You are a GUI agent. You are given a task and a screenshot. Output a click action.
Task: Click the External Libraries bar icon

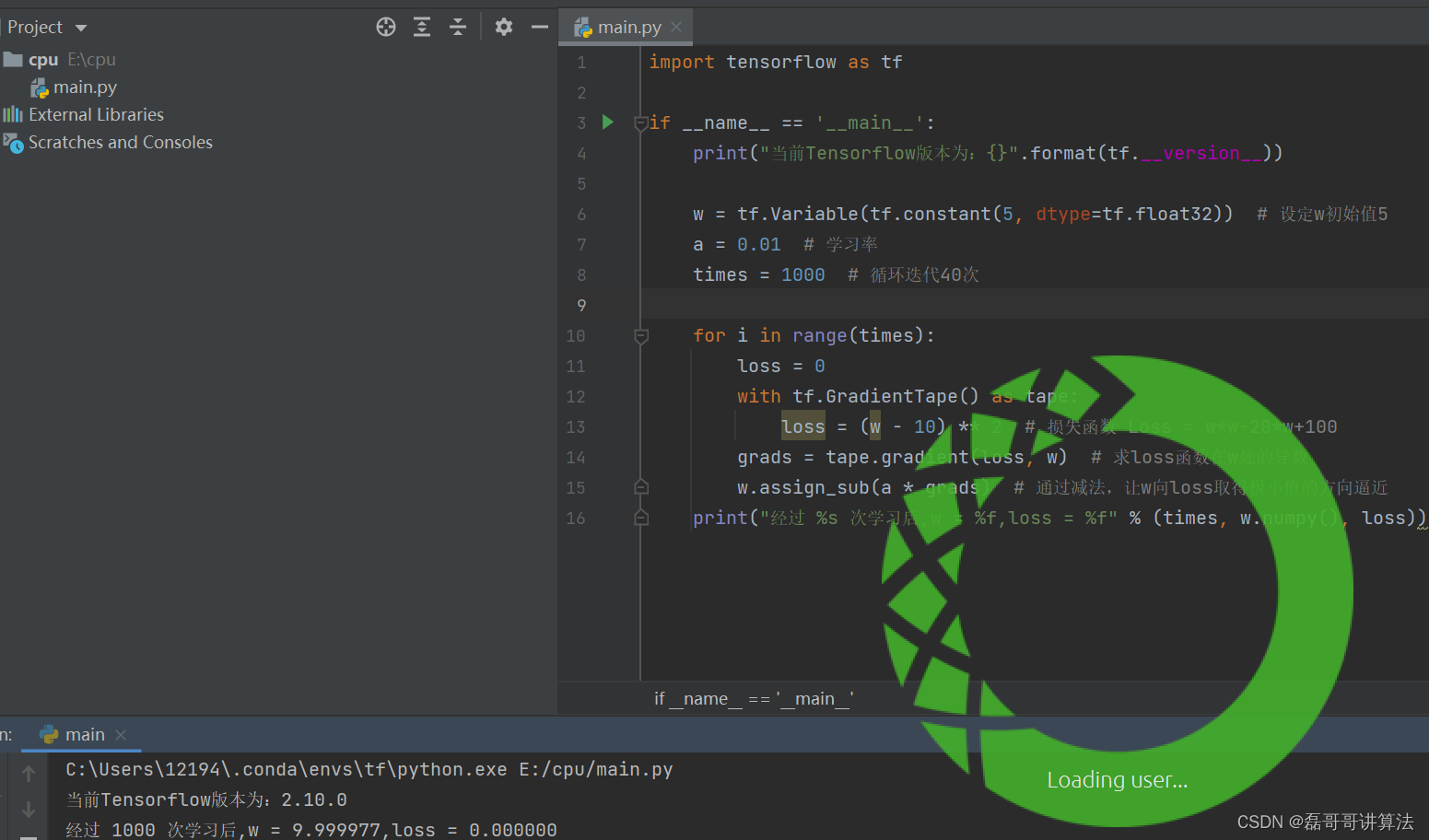(13, 114)
